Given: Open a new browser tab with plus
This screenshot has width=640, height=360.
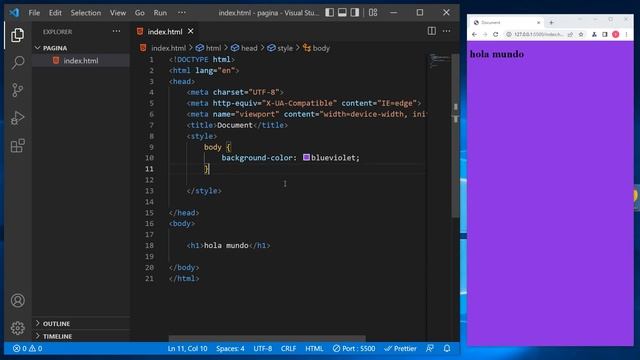Looking at the screenshot, I should pos(551,22).
